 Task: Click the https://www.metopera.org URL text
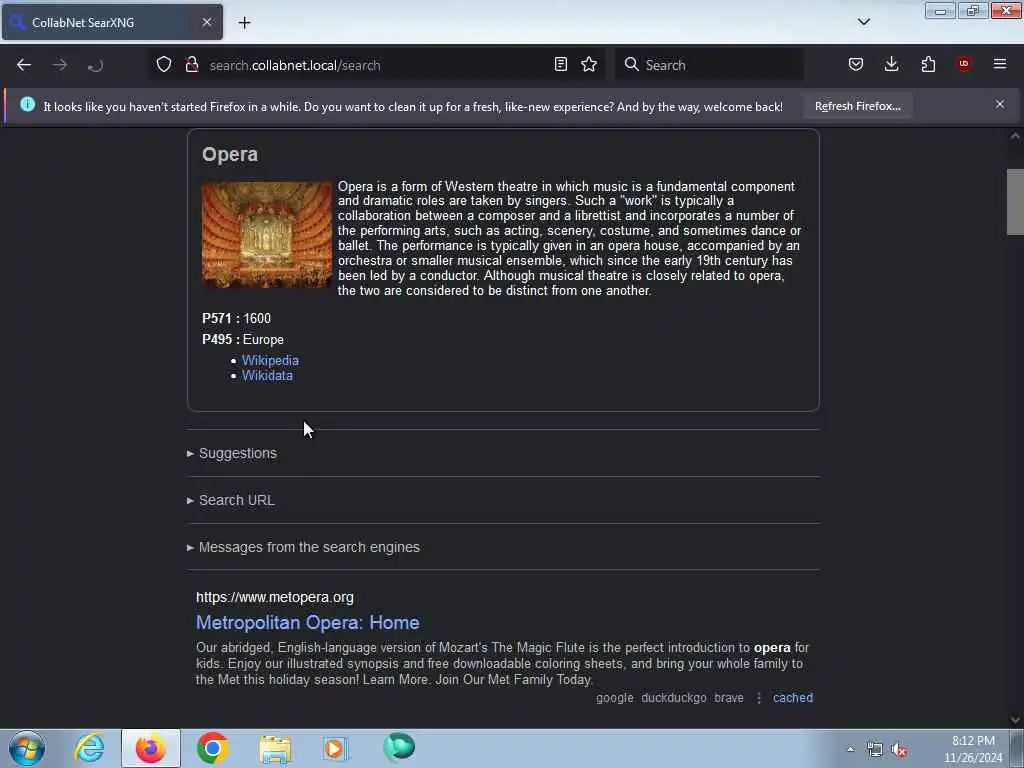point(275,597)
